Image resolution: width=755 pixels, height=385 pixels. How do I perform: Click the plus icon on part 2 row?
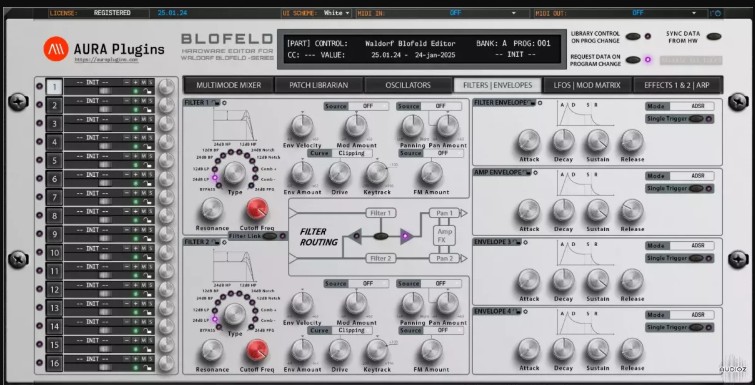click(135, 101)
